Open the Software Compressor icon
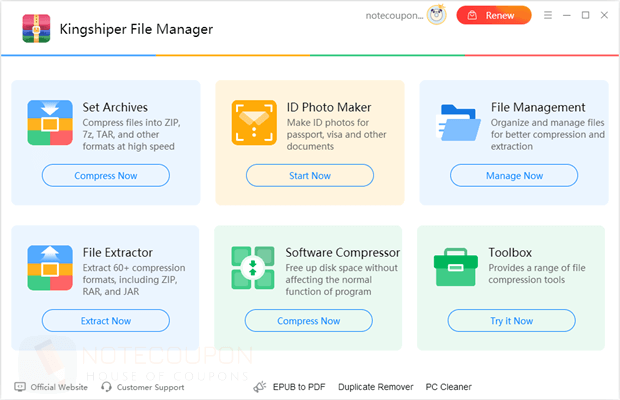The height and width of the screenshot is (400, 620). point(253,268)
